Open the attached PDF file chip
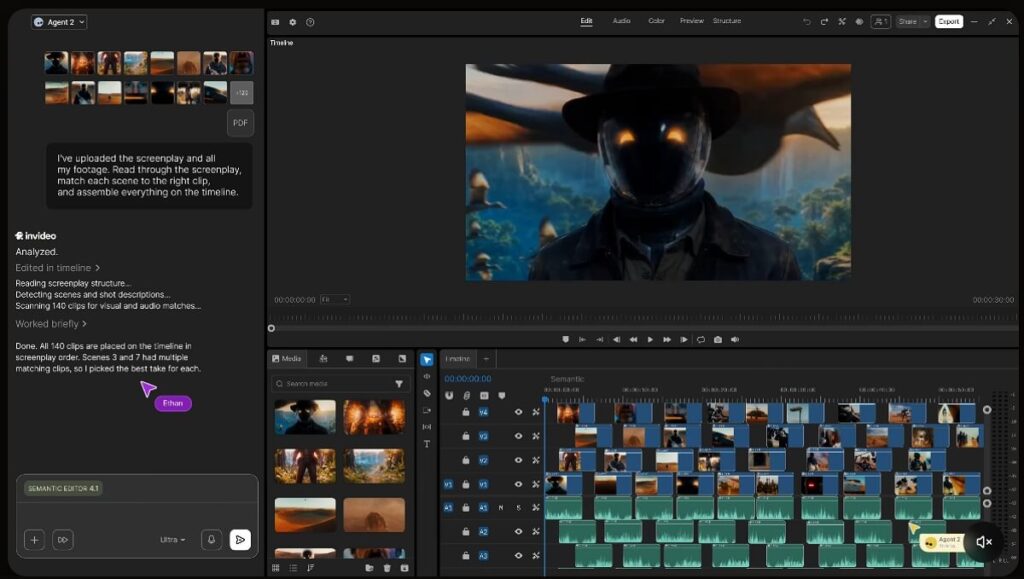1024x579 pixels. click(240, 123)
